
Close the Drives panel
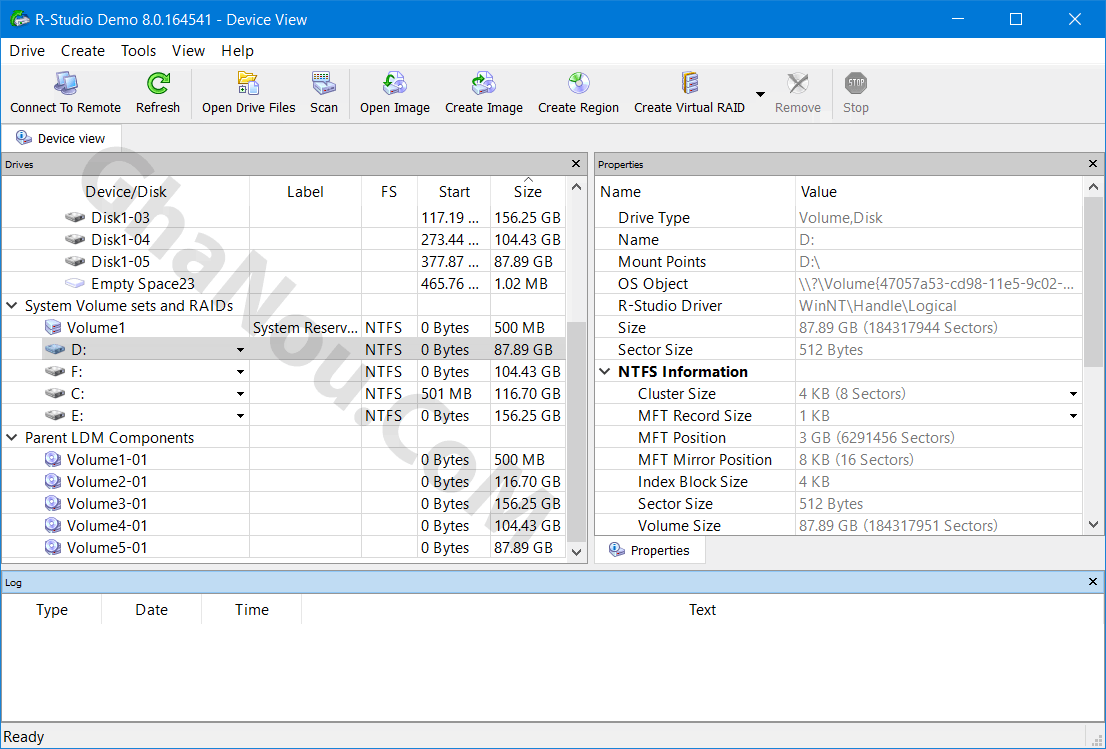[x=576, y=164]
